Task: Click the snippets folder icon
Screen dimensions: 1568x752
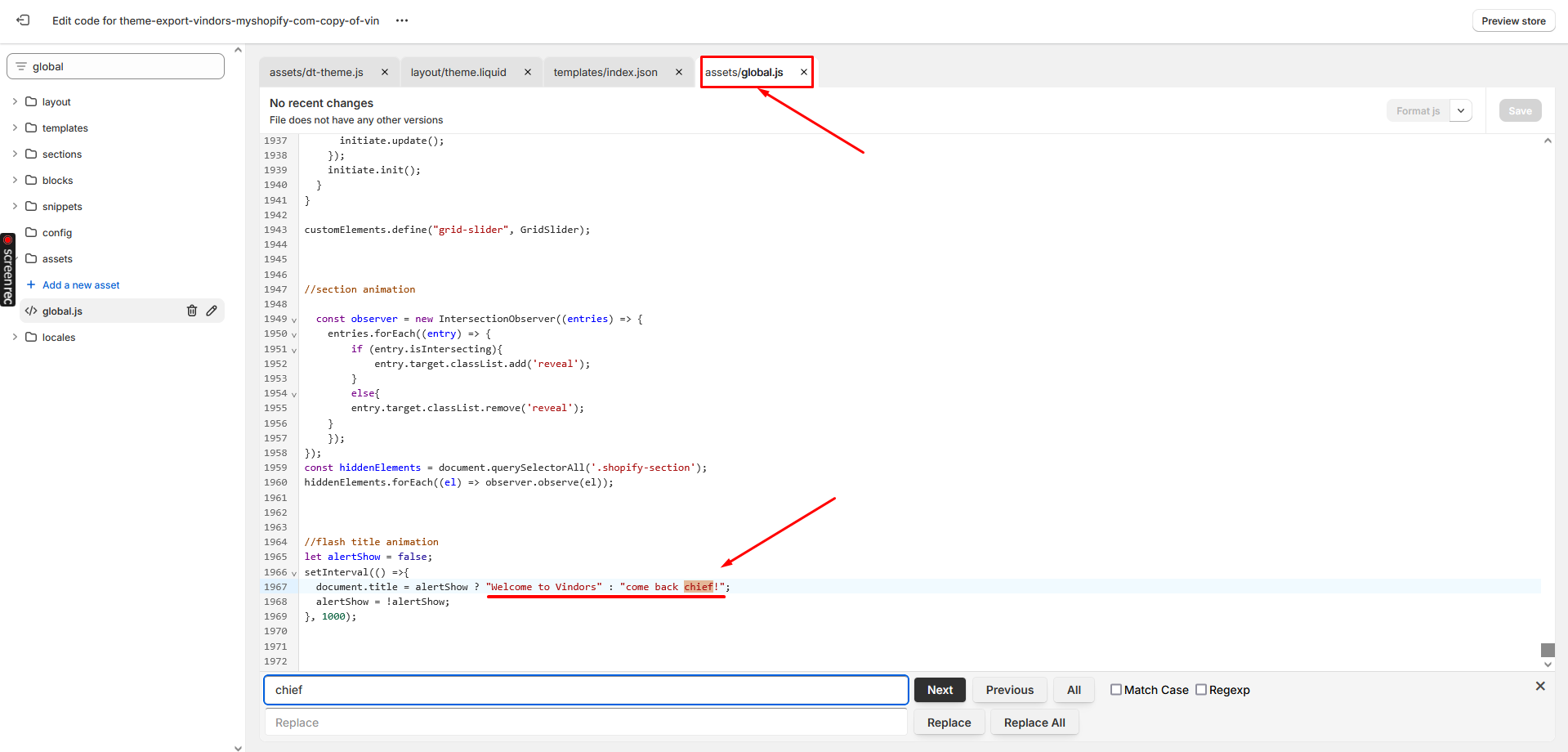Action: click(31, 206)
